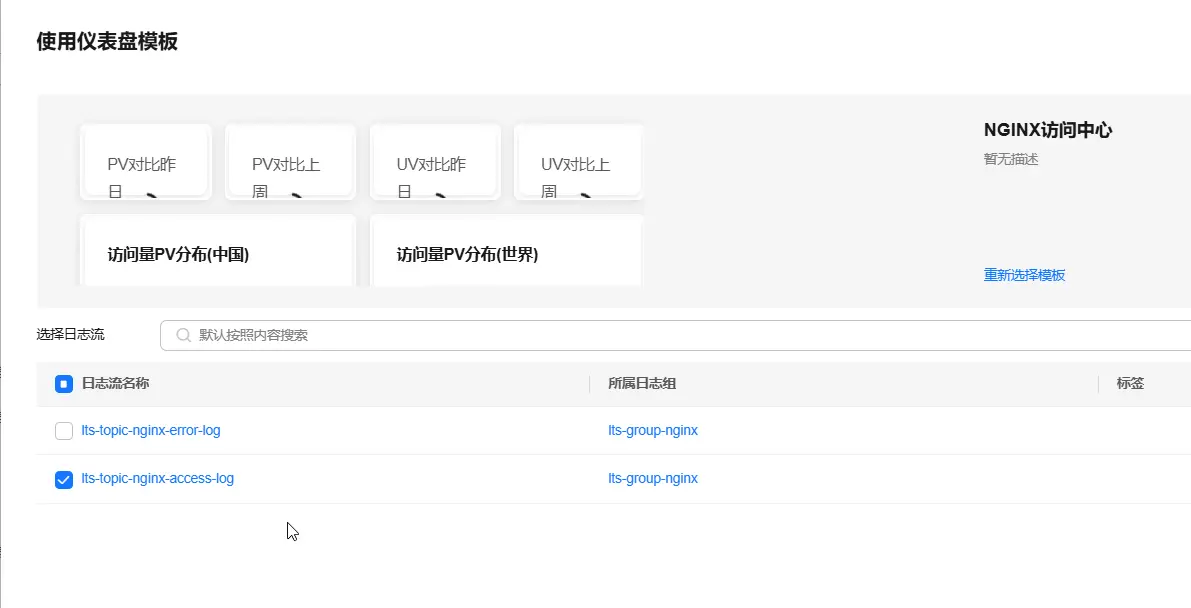Viewport: 1191px width, 608px height.
Task: Click the 日志流名称 column header
Action: (x=115, y=384)
